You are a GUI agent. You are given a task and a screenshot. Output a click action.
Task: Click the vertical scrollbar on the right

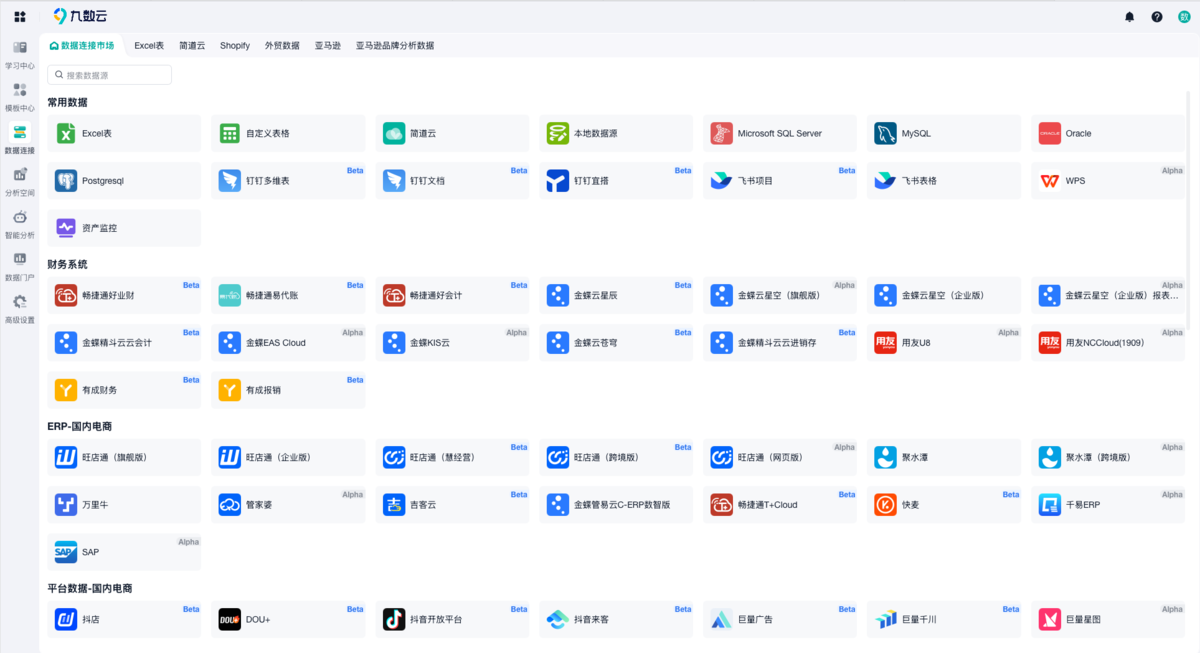(1188, 210)
